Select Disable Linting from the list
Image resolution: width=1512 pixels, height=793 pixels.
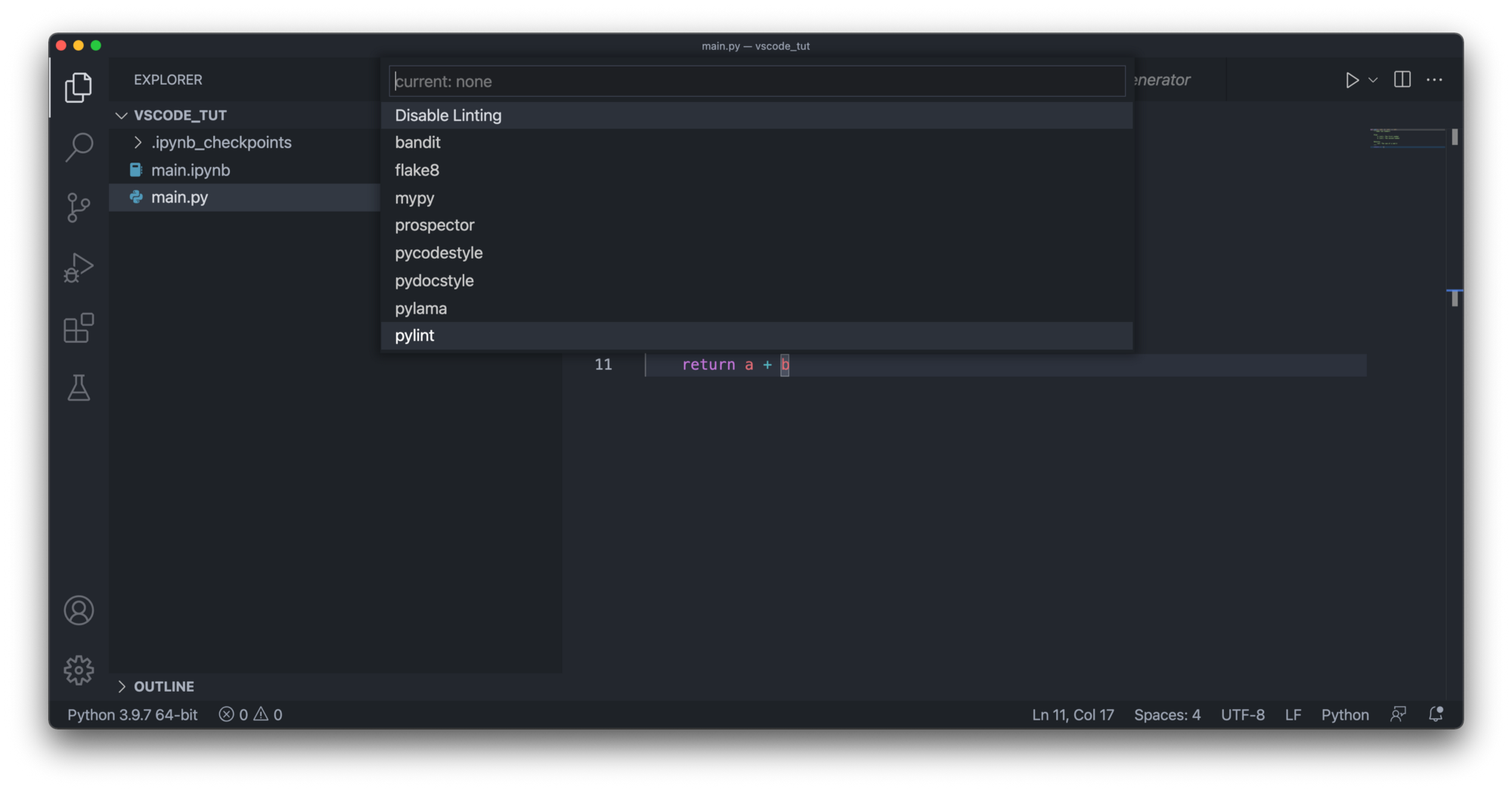point(448,115)
